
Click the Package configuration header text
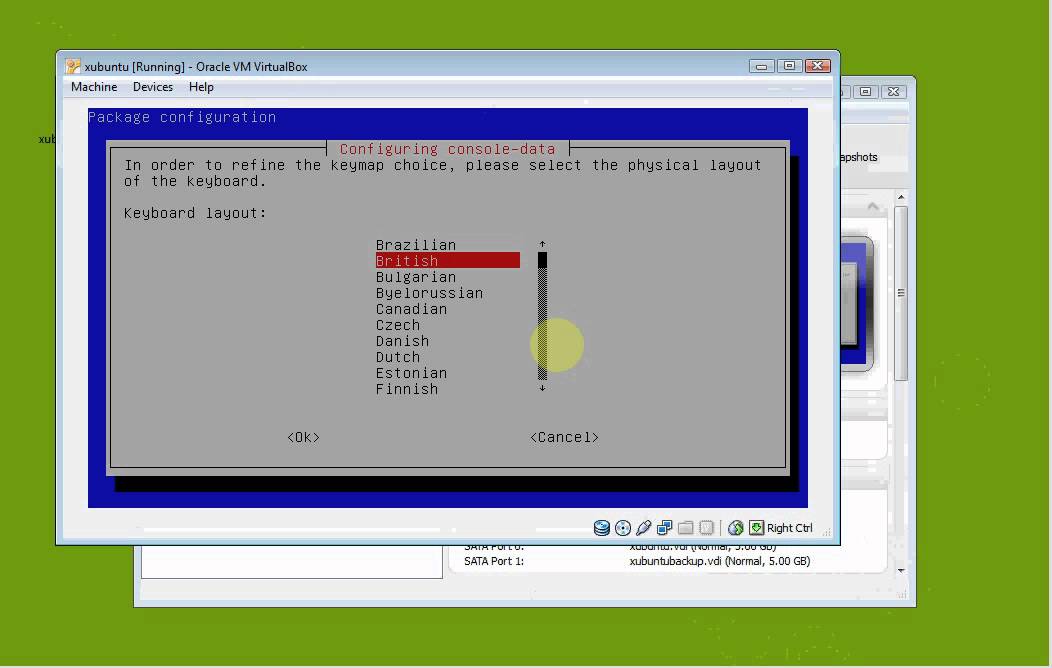point(182,117)
